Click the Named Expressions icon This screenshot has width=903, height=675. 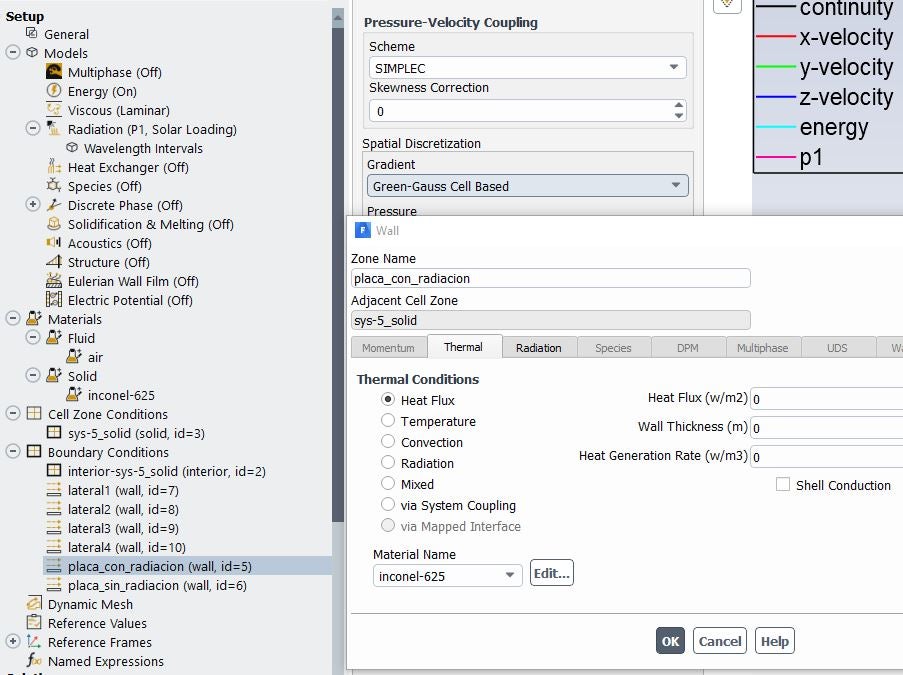(x=34, y=661)
